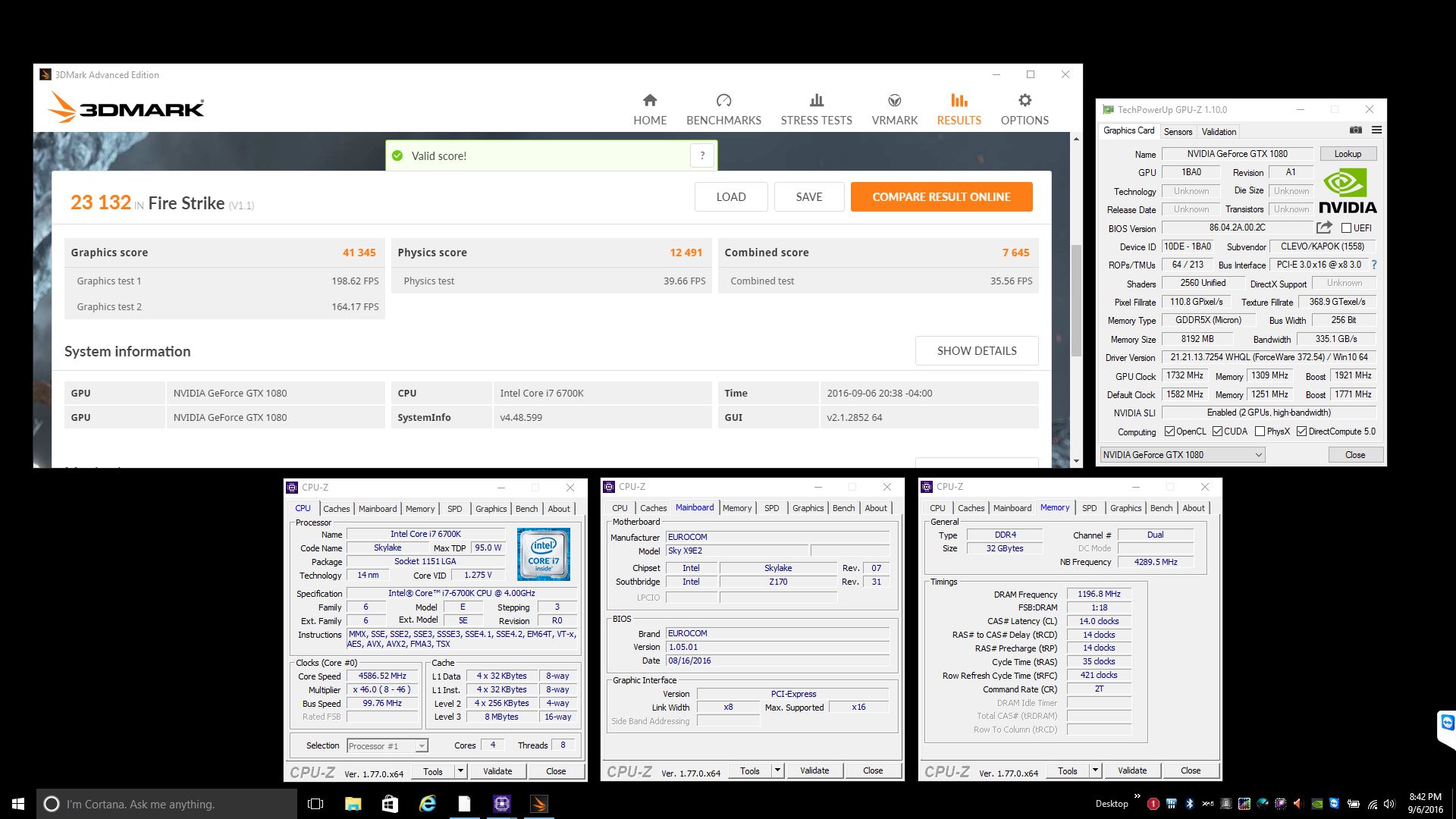Toggle the DirectCompute 5.0 checkbox

(1301, 431)
